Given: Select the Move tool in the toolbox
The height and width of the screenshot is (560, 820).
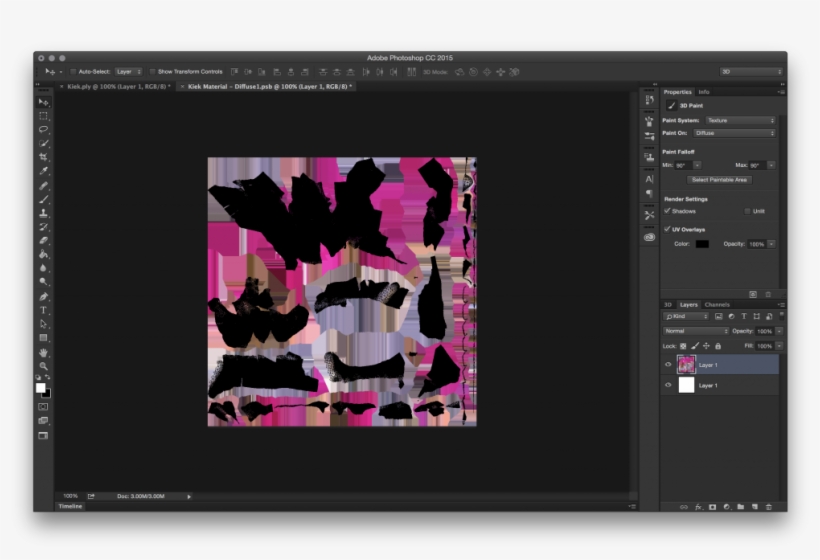Looking at the screenshot, I should pyautogui.click(x=43, y=102).
